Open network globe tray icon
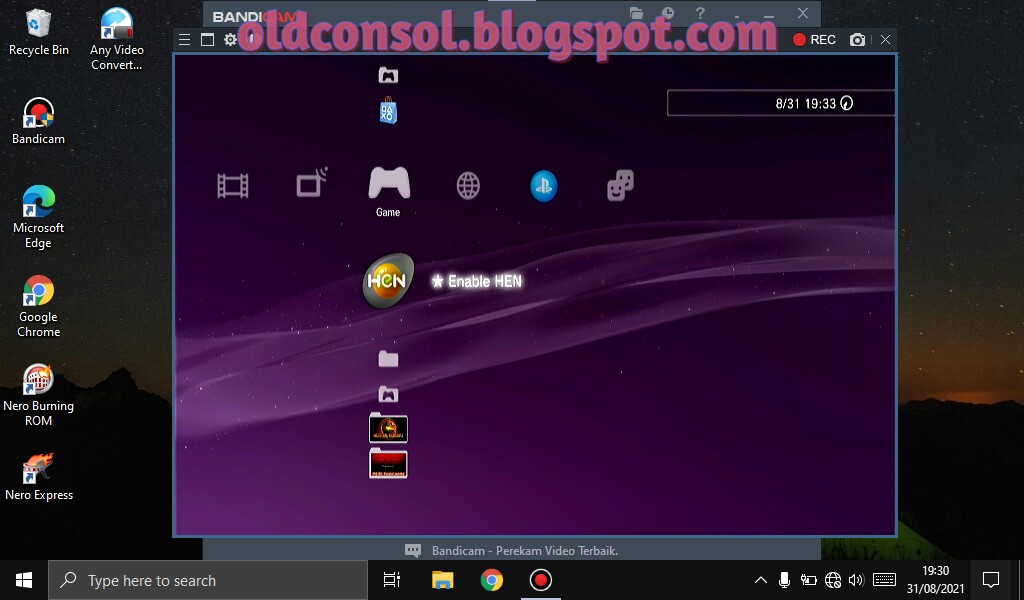 (x=833, y=580)
